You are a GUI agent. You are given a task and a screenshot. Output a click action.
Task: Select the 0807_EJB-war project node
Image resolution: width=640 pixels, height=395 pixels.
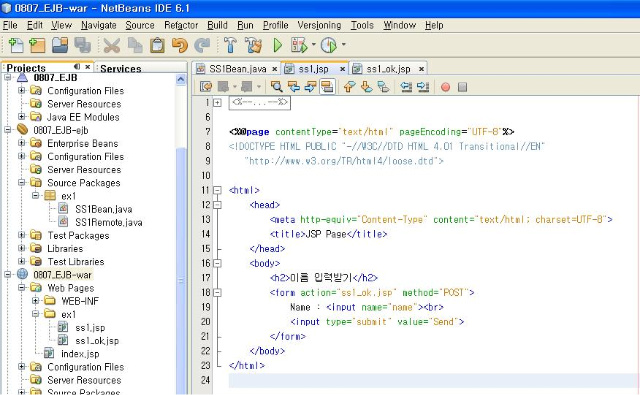(x=62, y=275)
